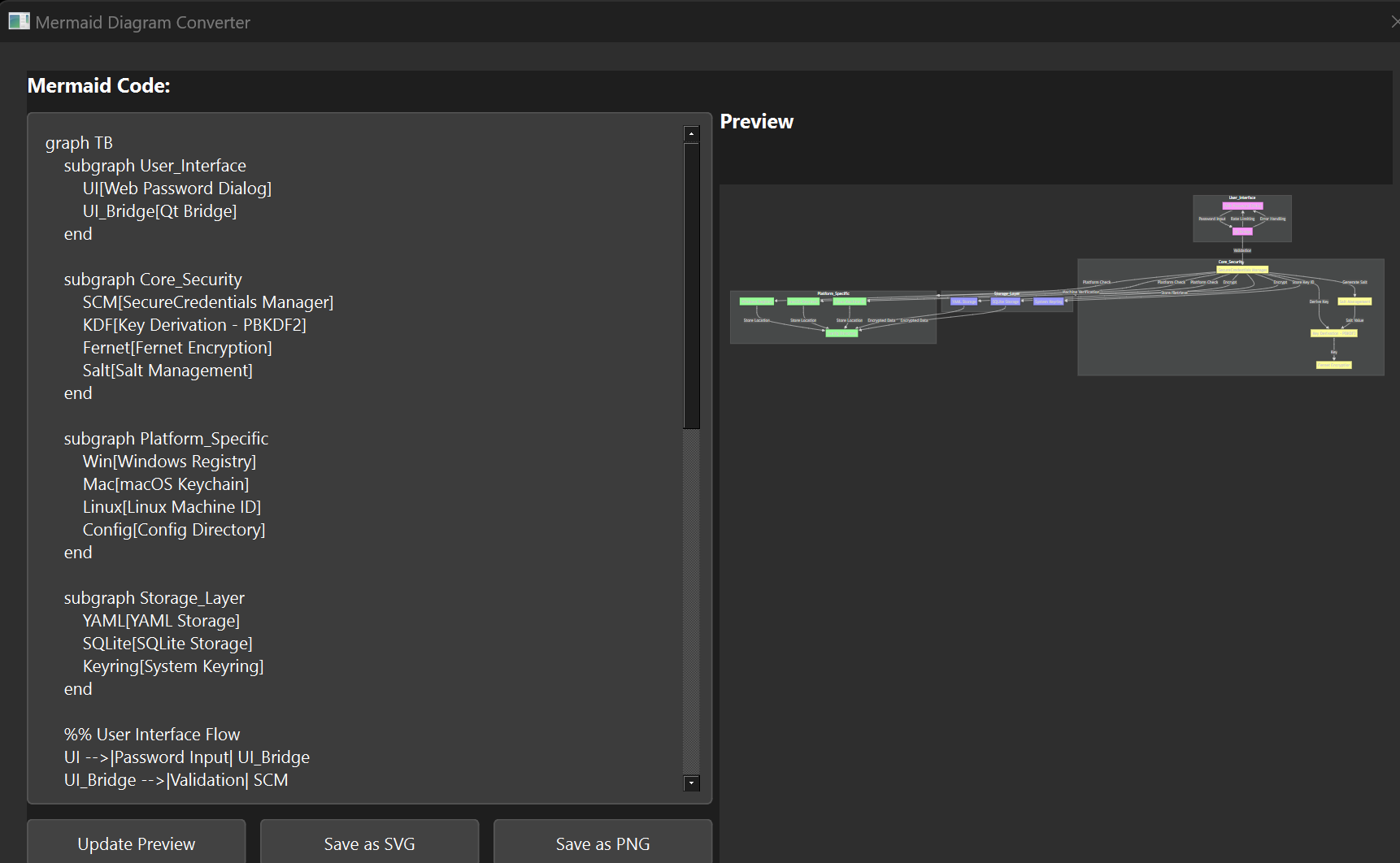This screenshot has height=863, width=1400.
Task: Click the 'Mac[macOS Keychain]' line
Action: point(166,484)
